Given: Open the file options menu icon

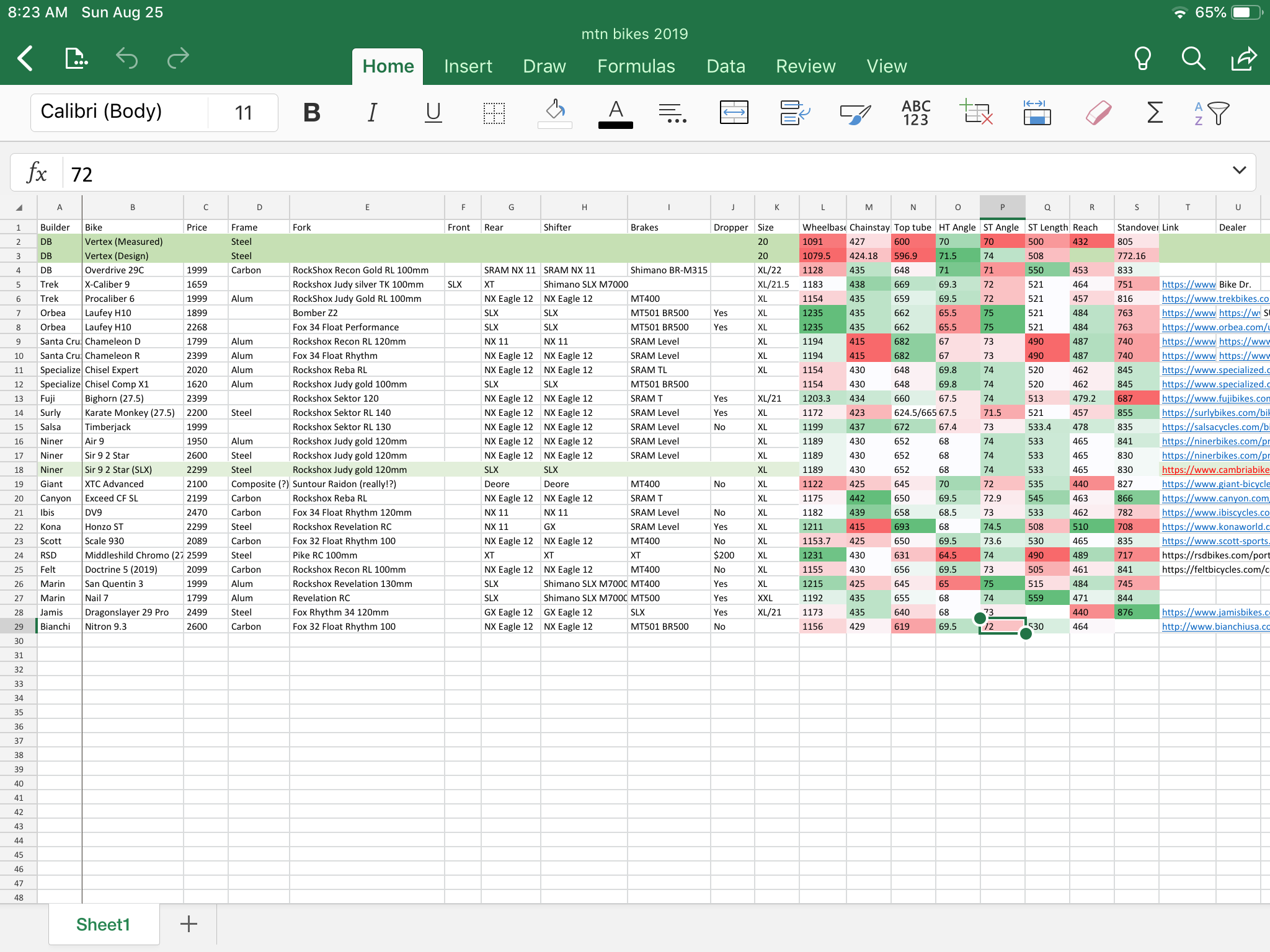Looking at the screenshot, I should click(76, 59).
